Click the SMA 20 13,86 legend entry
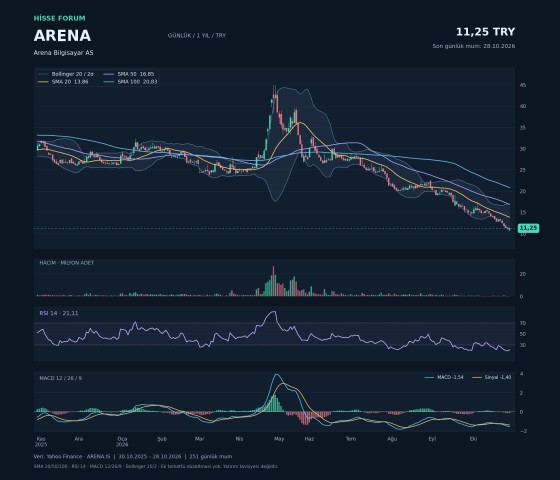560x480 pixels. [63, 82]
